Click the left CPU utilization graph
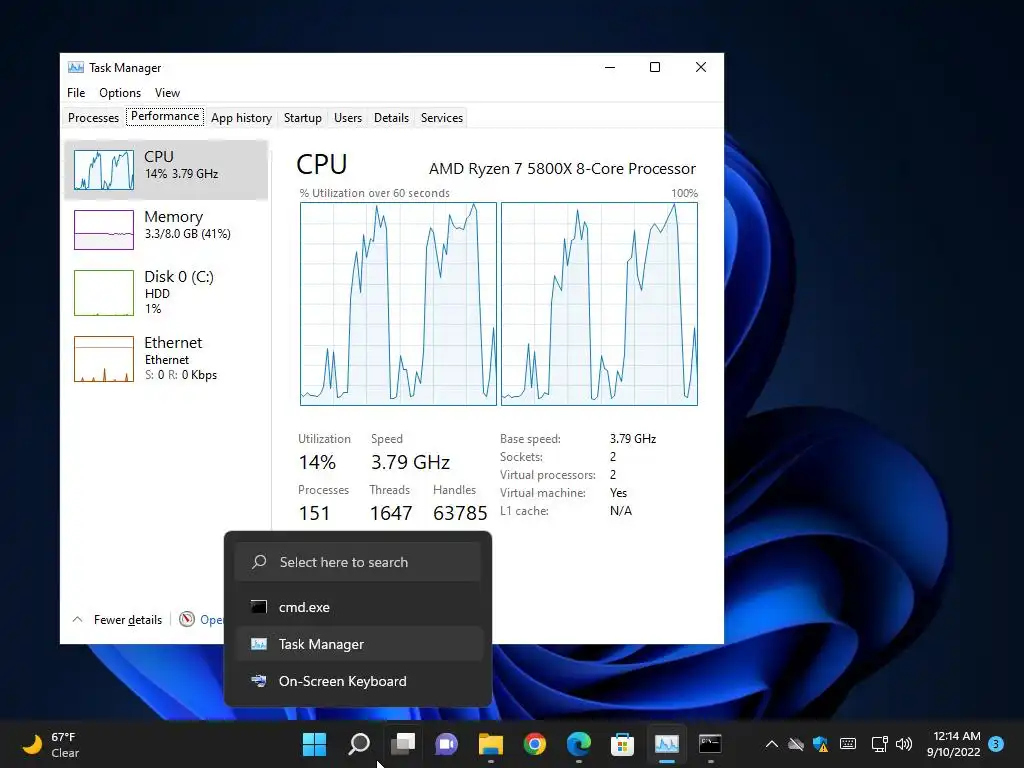Viewport: 1024px width, 768px height. click(x=398, y=304)
